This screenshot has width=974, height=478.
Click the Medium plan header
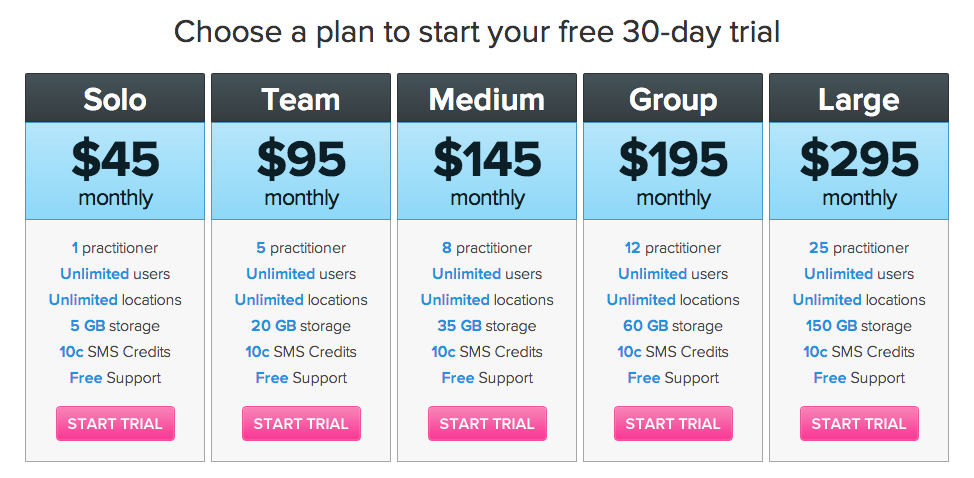487,99
